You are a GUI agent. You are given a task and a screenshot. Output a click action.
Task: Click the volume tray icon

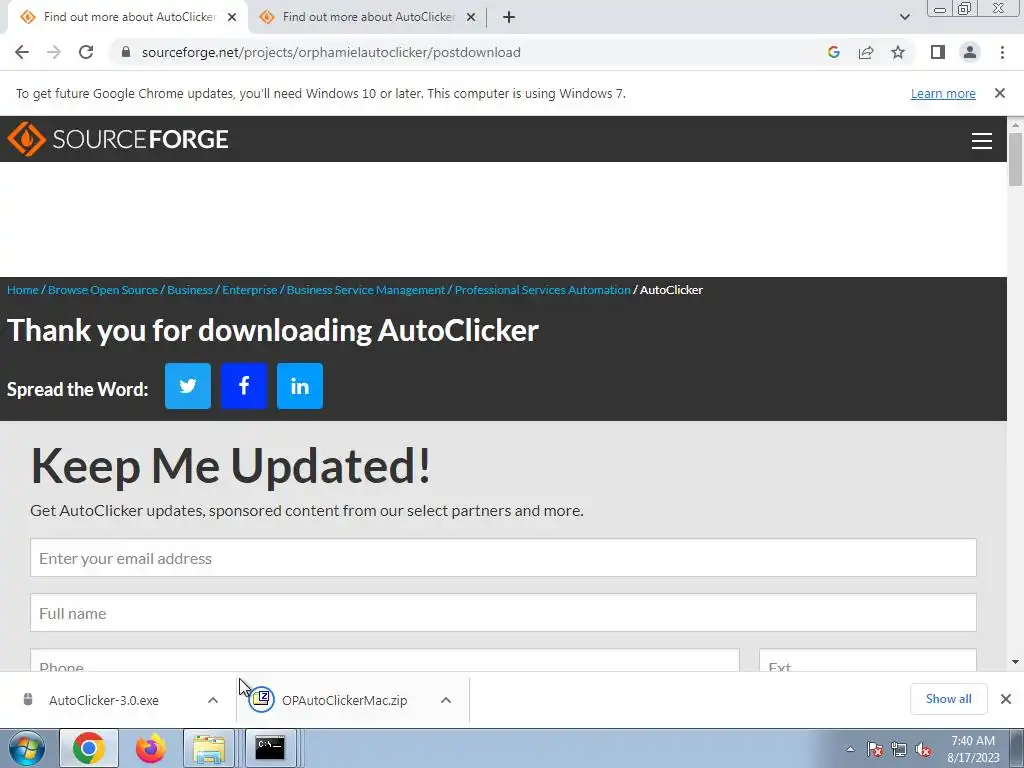pyautogui.click(x=923, y=749)
